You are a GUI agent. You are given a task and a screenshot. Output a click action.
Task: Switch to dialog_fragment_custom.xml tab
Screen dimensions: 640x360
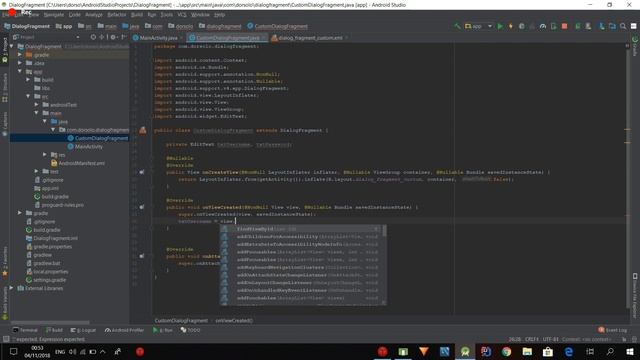(x=310, y=38)
